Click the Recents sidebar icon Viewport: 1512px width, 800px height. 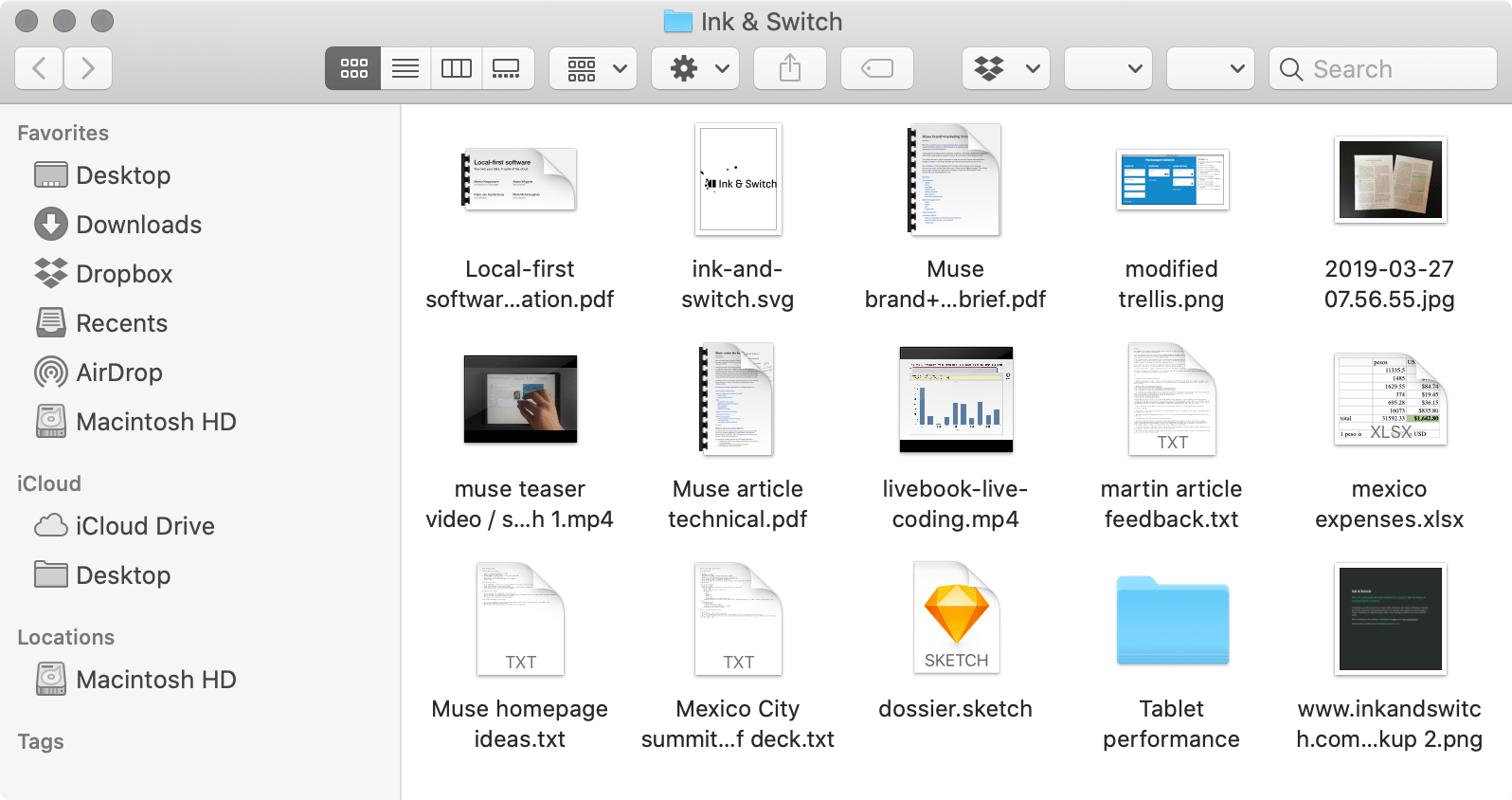coord(51,323)
